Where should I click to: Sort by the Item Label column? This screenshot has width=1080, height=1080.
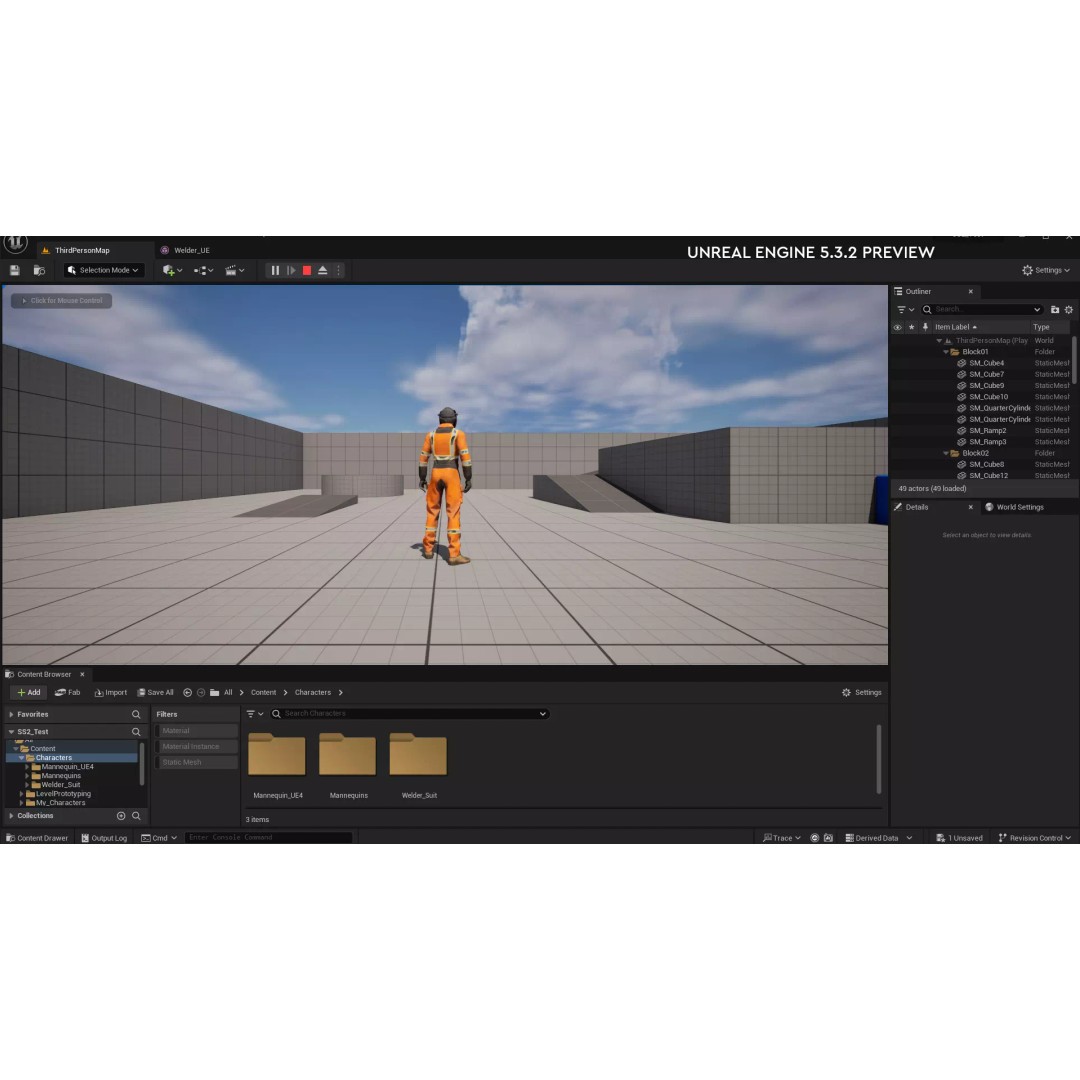click(x=955, y=328)
